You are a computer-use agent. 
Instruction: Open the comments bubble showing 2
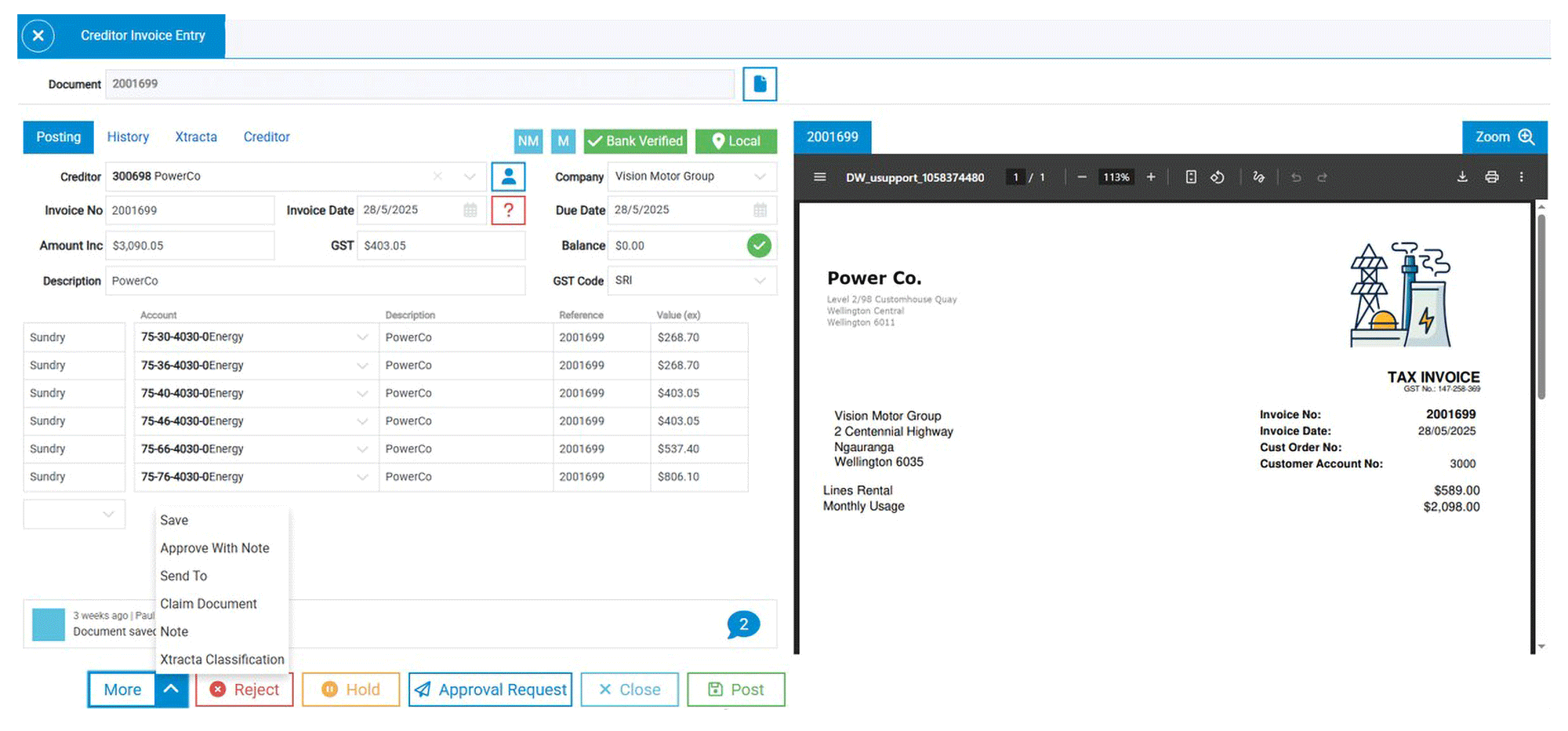(x=742, y=624)
